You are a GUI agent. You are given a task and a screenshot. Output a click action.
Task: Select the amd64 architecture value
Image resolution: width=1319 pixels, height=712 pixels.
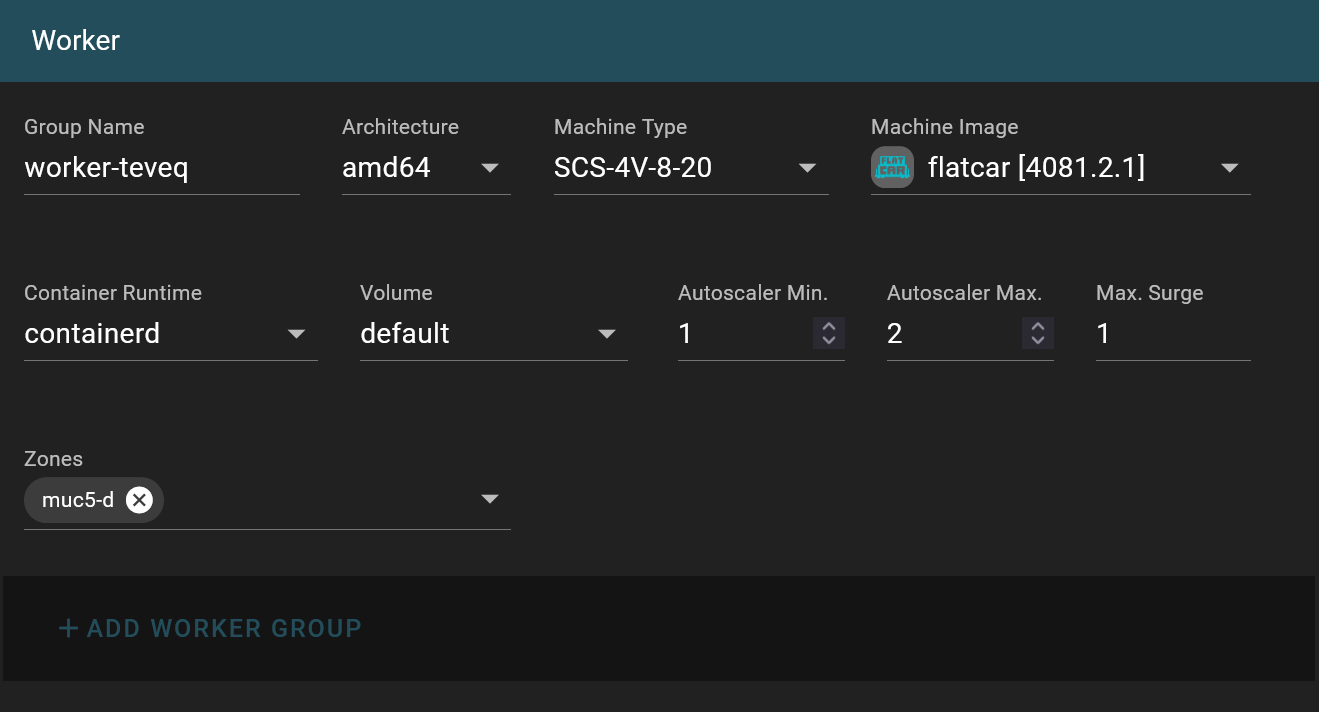coord(386,168)
